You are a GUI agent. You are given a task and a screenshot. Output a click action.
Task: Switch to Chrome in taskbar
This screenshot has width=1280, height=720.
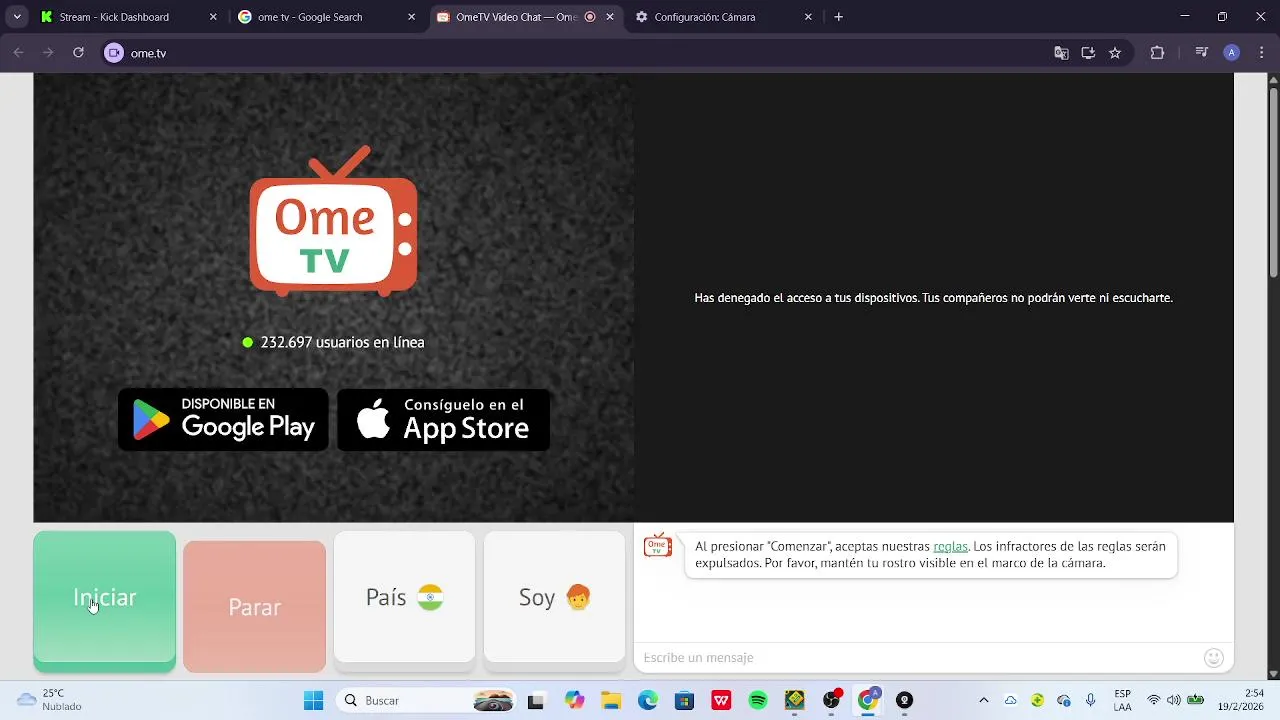pos(868,700)
